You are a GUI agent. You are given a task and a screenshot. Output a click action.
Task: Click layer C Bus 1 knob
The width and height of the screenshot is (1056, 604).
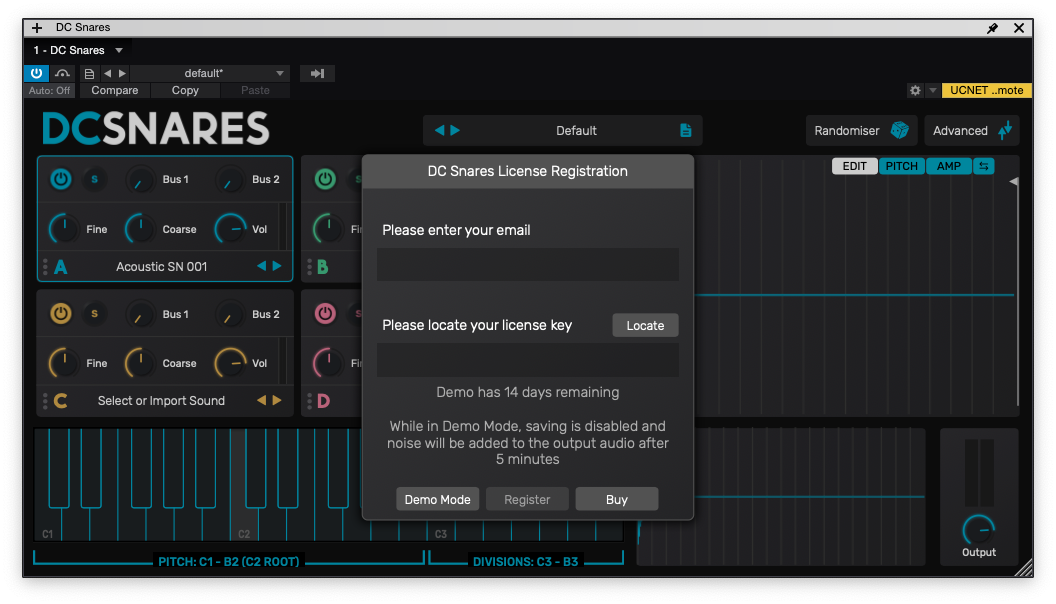pos(139,314)
